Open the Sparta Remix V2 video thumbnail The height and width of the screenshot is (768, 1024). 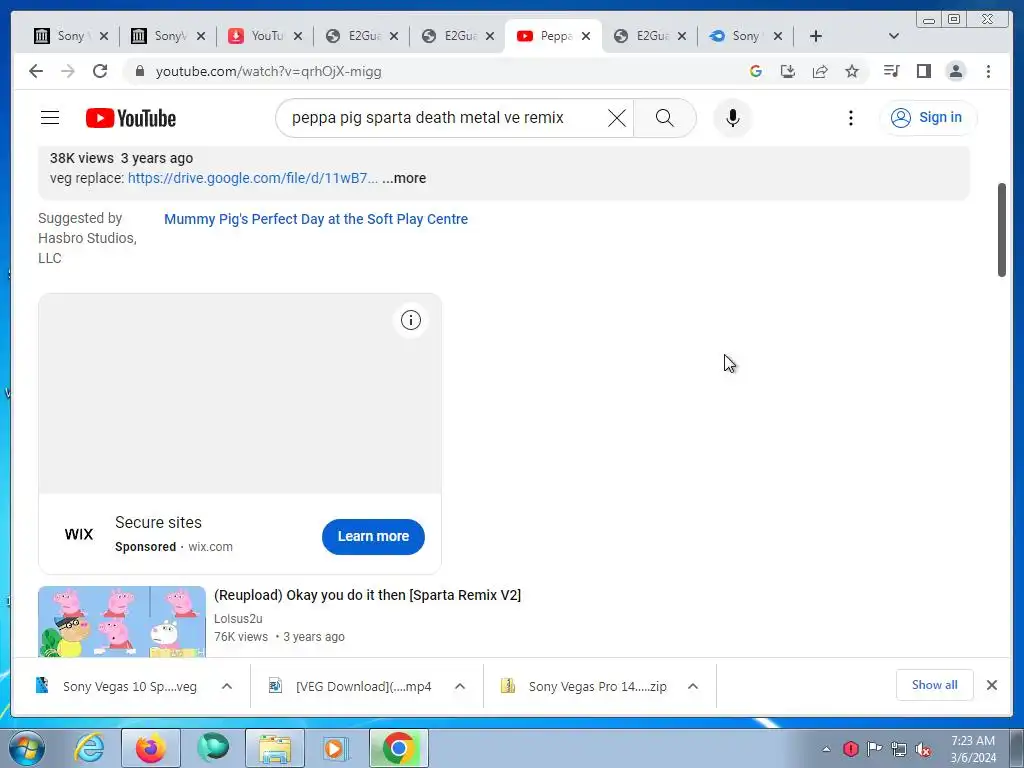pyautogui.click(x=121, y=621)
